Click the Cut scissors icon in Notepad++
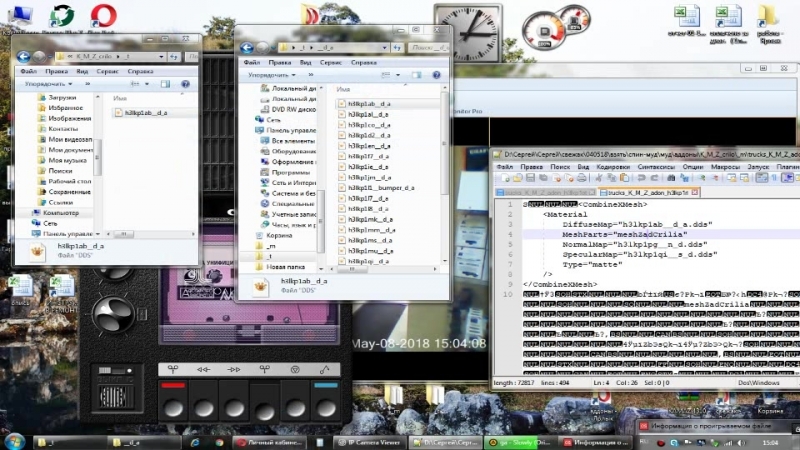 tap(598, 178)
